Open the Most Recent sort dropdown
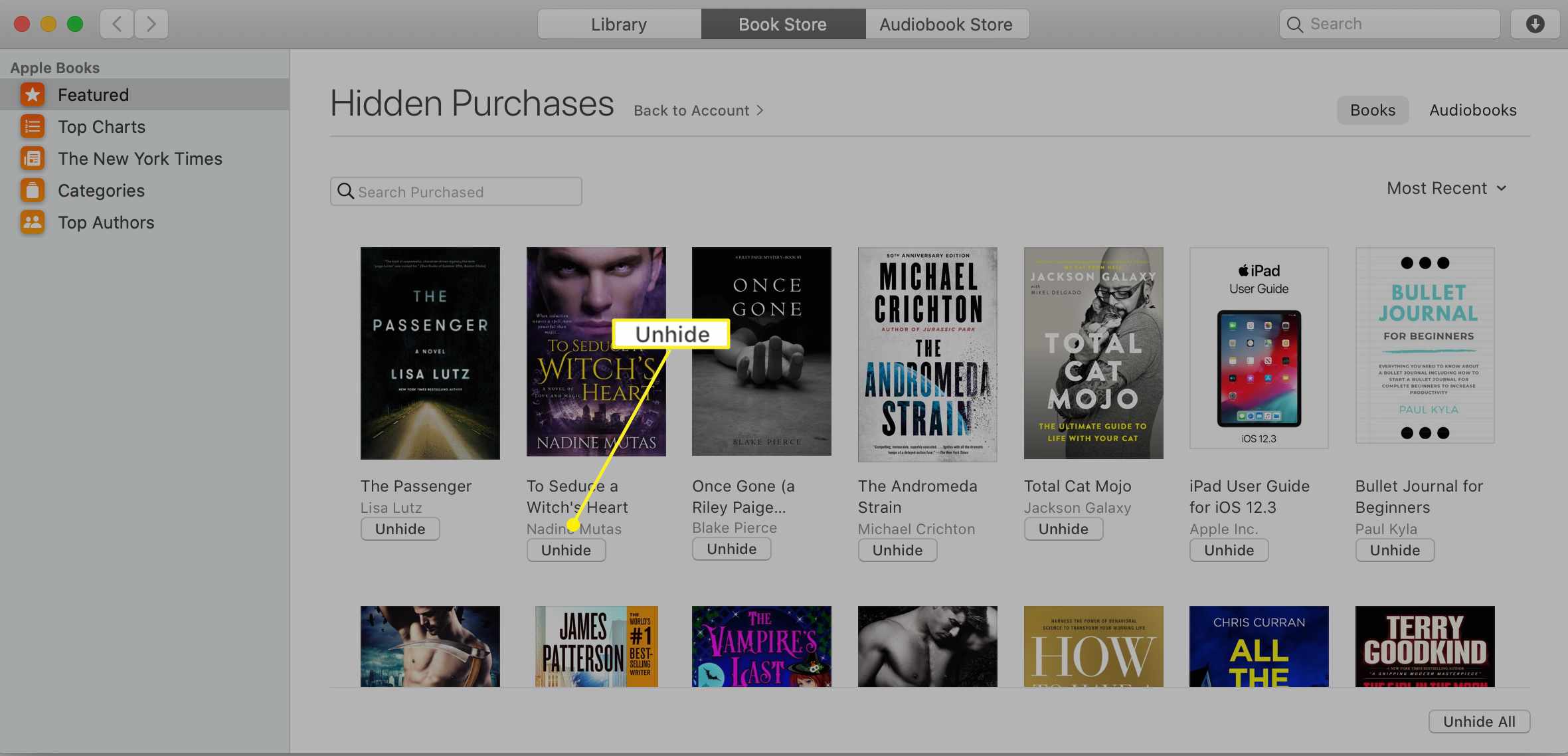Image resolution: width=1568 pixels, height=756 pixels. point(1446,189)
